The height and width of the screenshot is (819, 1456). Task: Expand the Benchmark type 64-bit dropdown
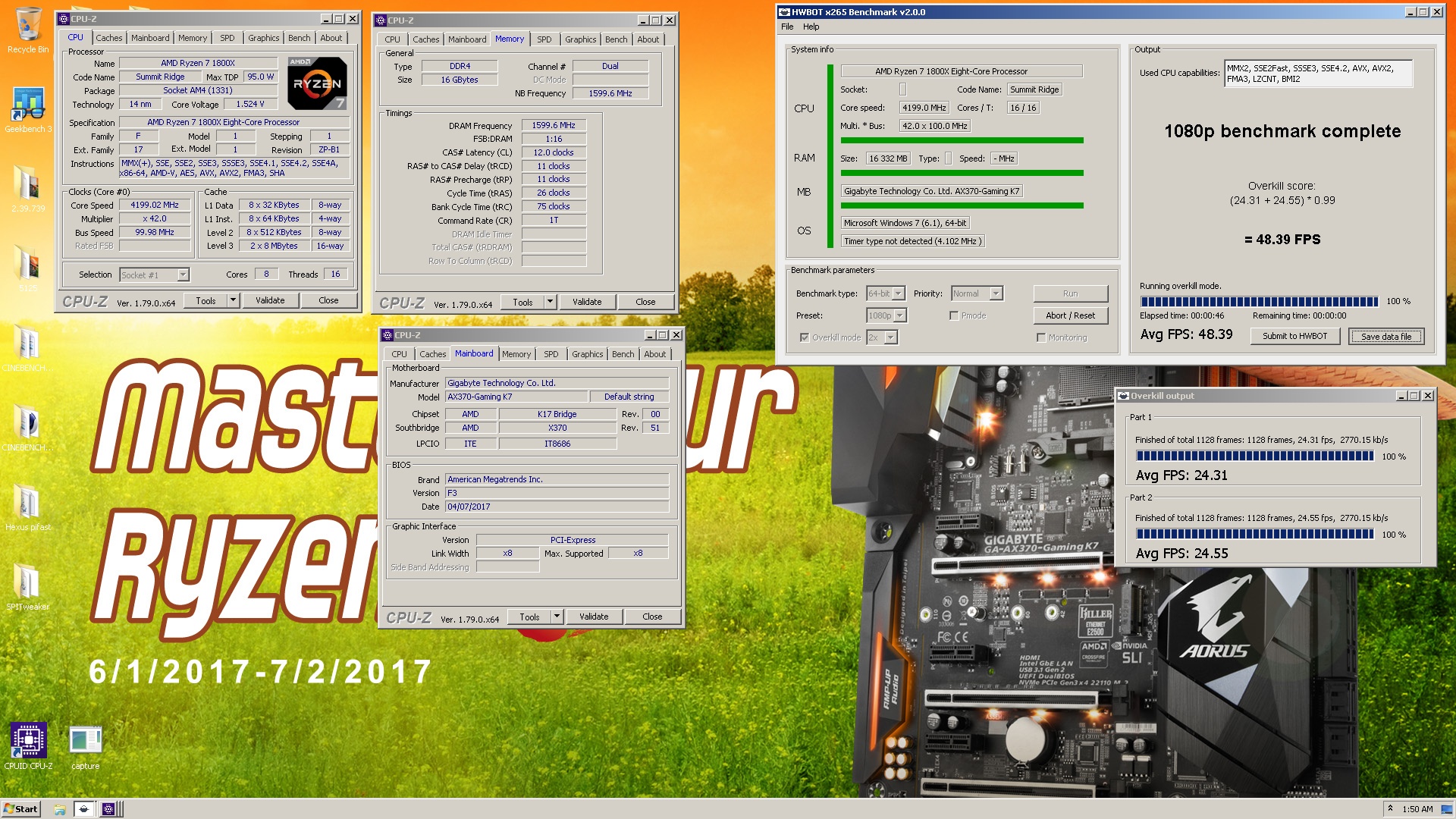[x=898, y=293]
